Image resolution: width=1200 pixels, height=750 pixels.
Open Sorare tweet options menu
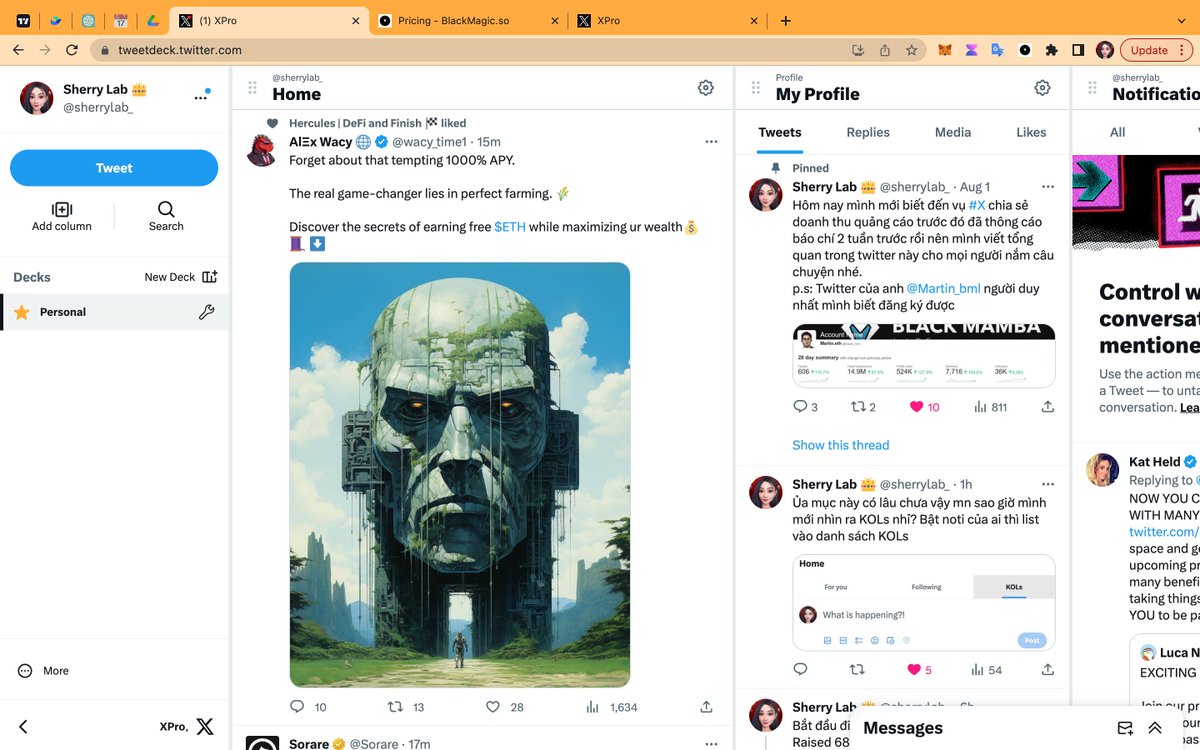point(711,744)
